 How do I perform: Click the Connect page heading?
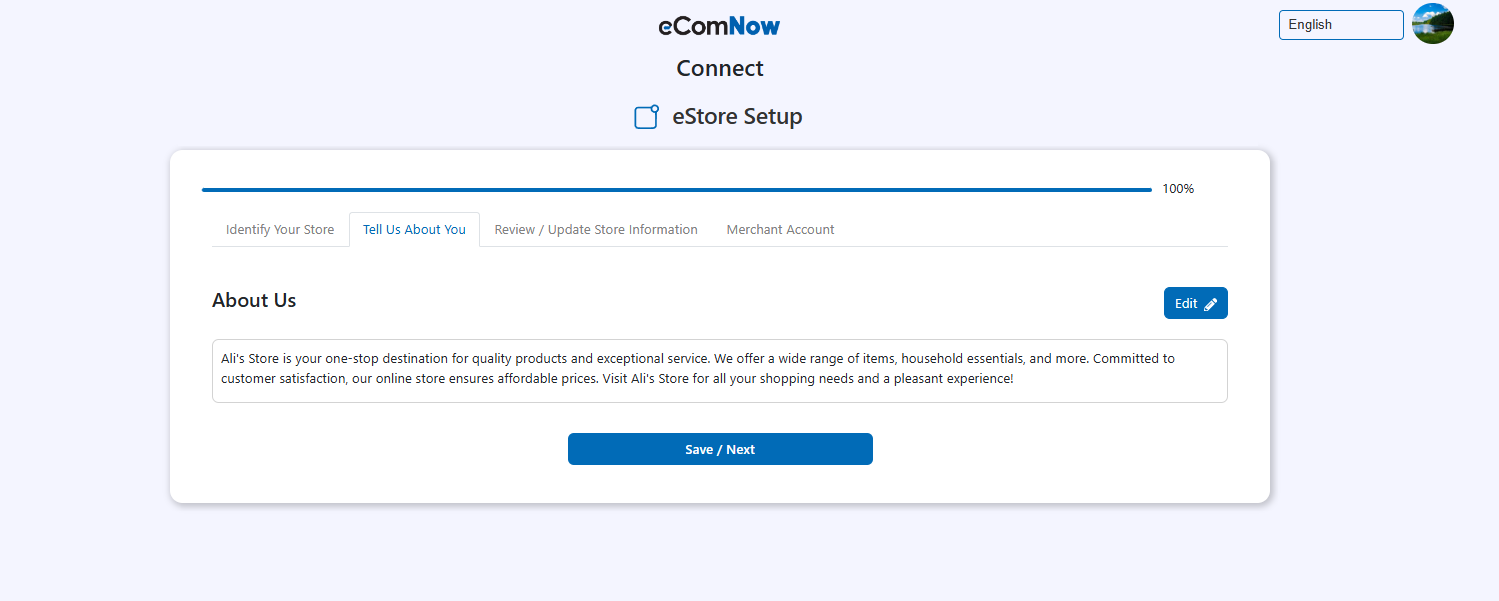point(720,68)
